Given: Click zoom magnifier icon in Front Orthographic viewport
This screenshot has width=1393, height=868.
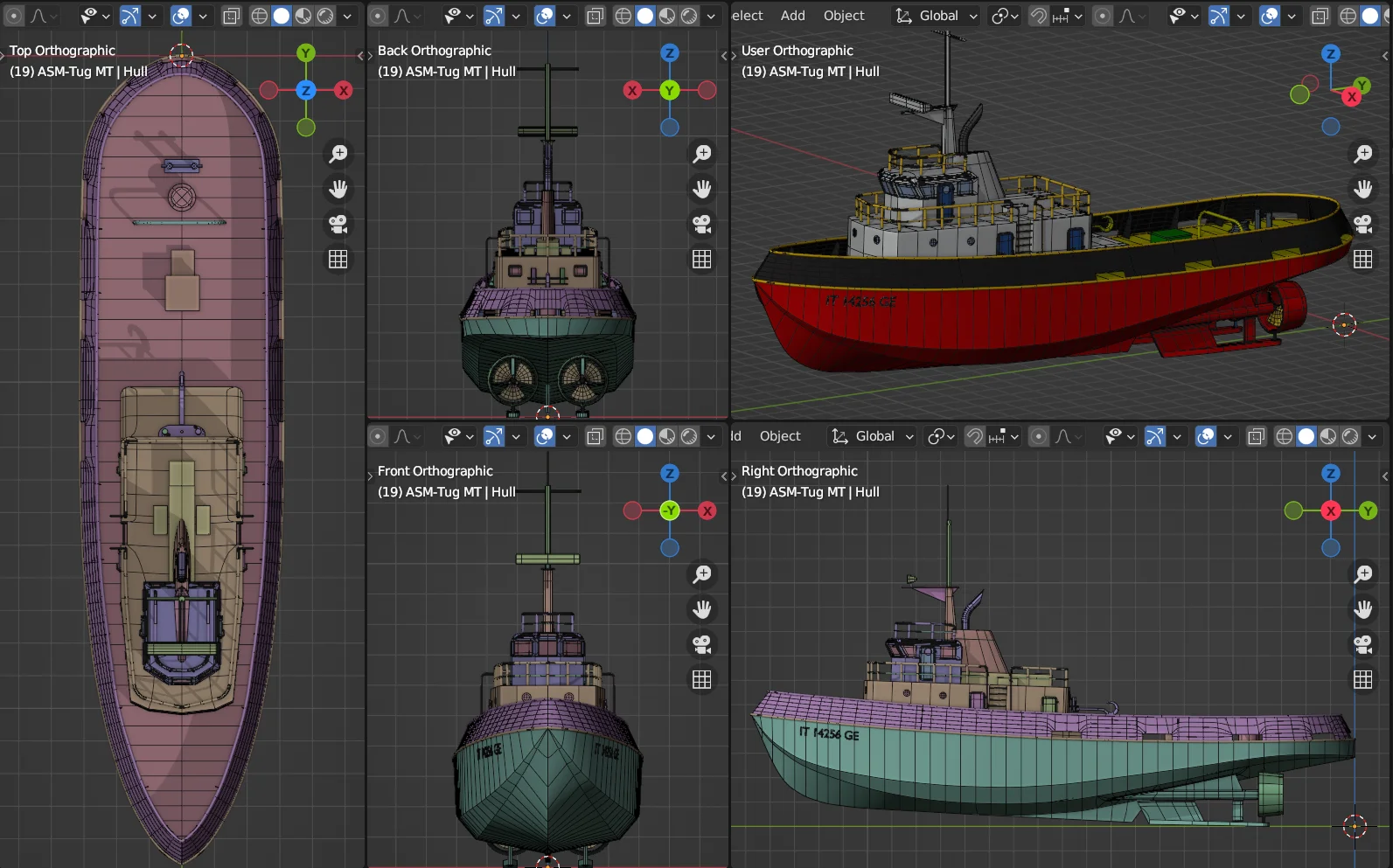Looking at the screenshot, I should [702, 574].
